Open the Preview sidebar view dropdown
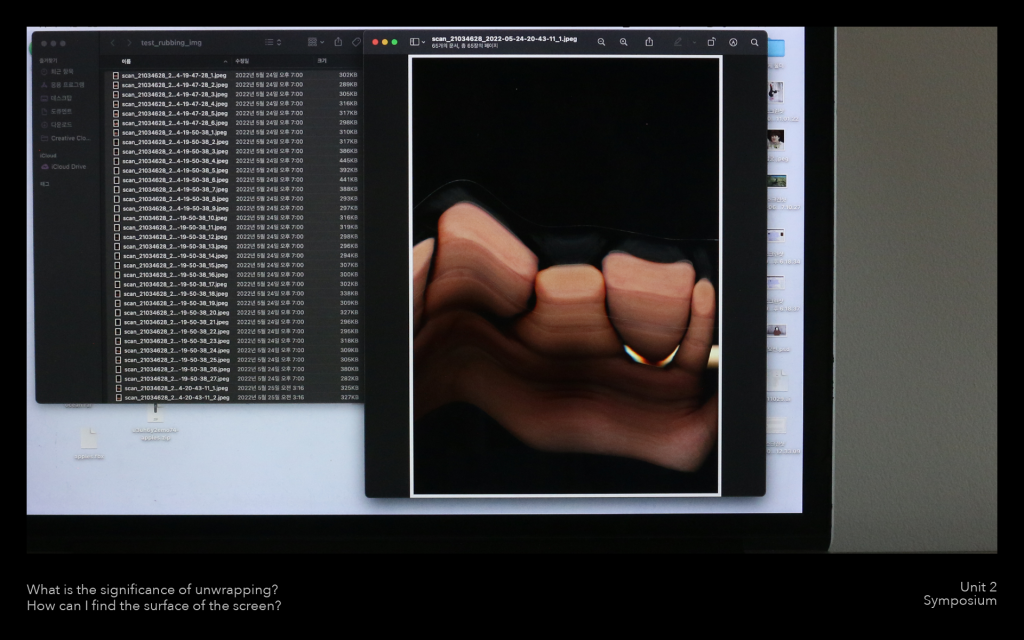 click(x=417, y=42)
